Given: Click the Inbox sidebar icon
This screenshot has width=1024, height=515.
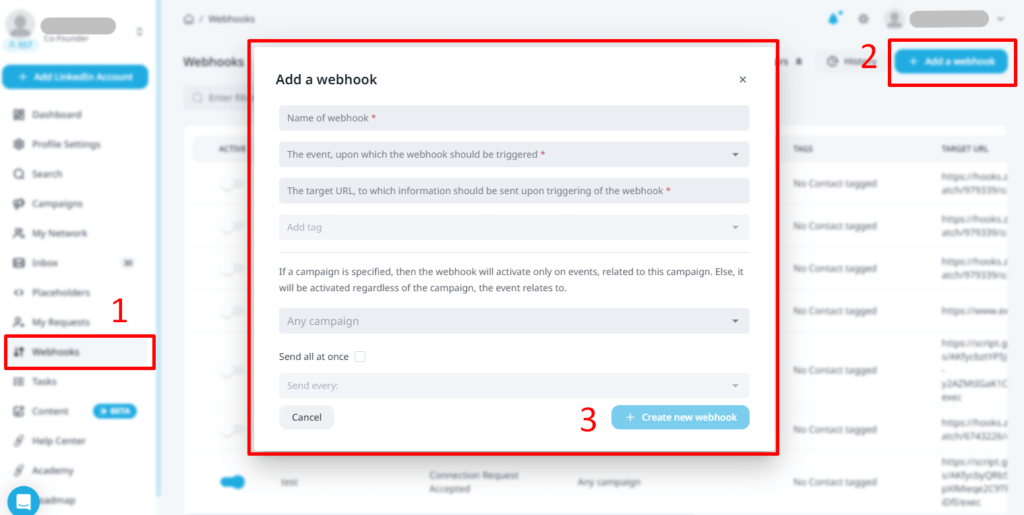Looking at the screenshot, I should point(19,263).
